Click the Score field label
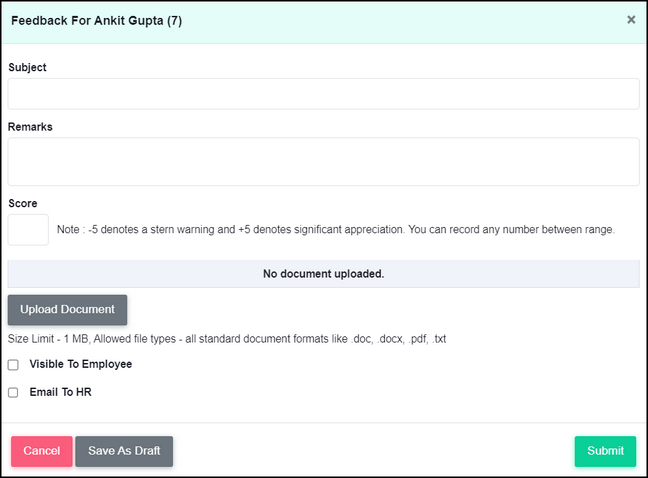Image resolution: width=648 pixels, height=478 pixels. (23, 203)
